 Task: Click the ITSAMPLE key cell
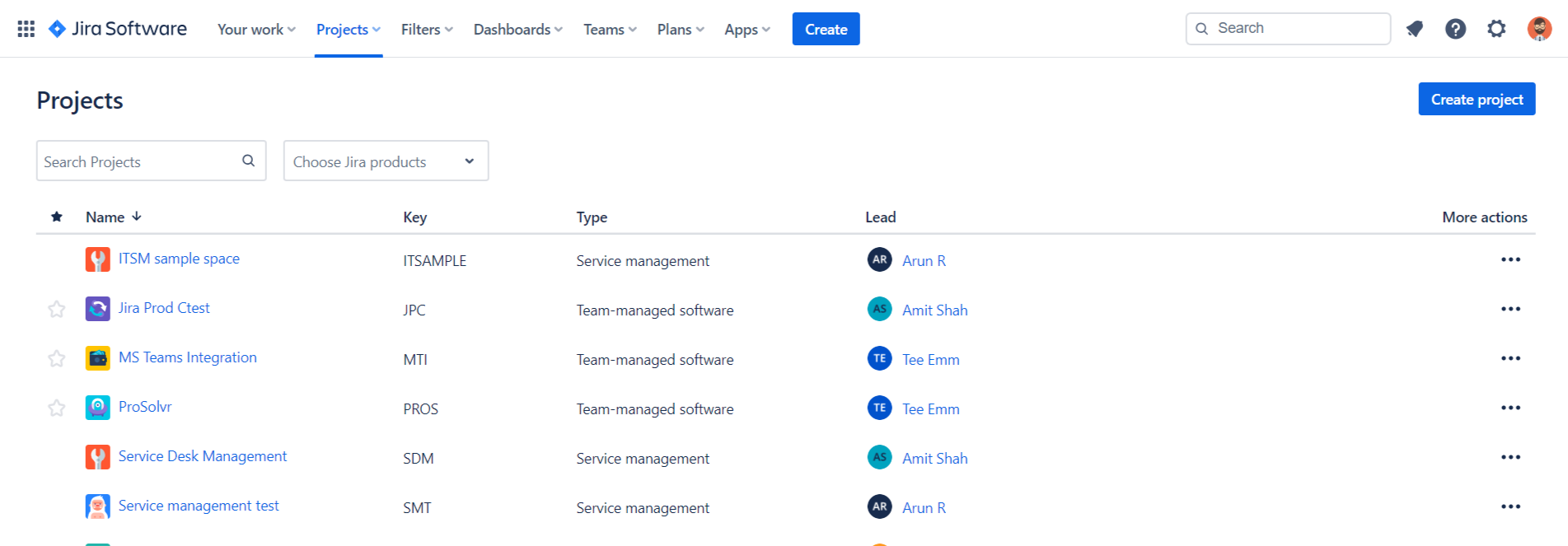click(x=434, y=261)
